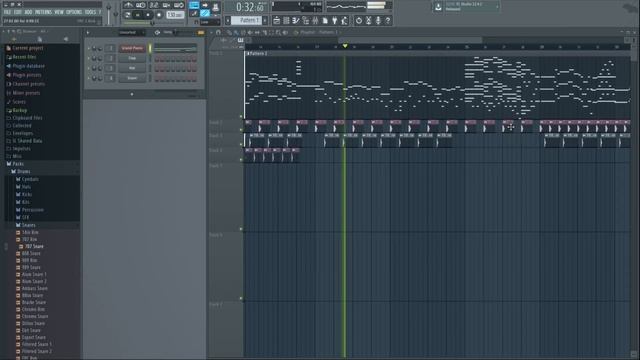Screen dimensions: 640x360
Task: Select the playlist Zoom tool
Action: click(278, 32)
